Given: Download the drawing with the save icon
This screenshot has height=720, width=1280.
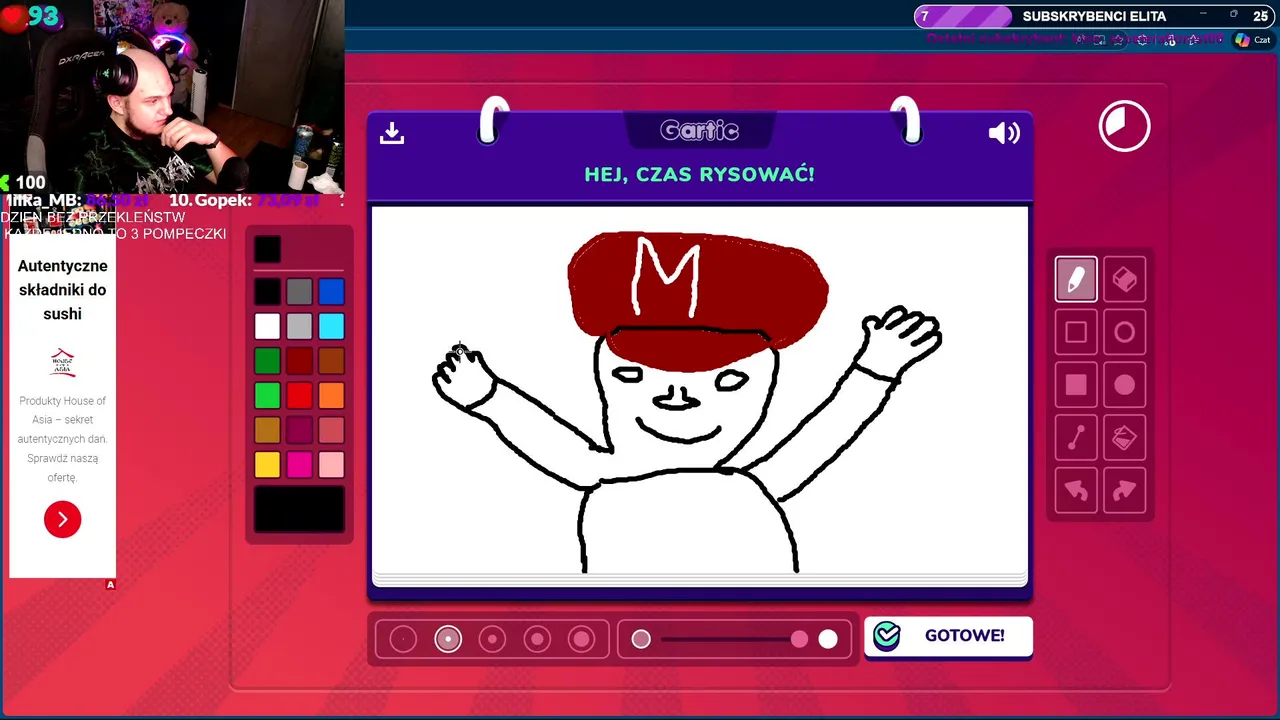Looking at the screenshot, I should (x=392, y=133).
